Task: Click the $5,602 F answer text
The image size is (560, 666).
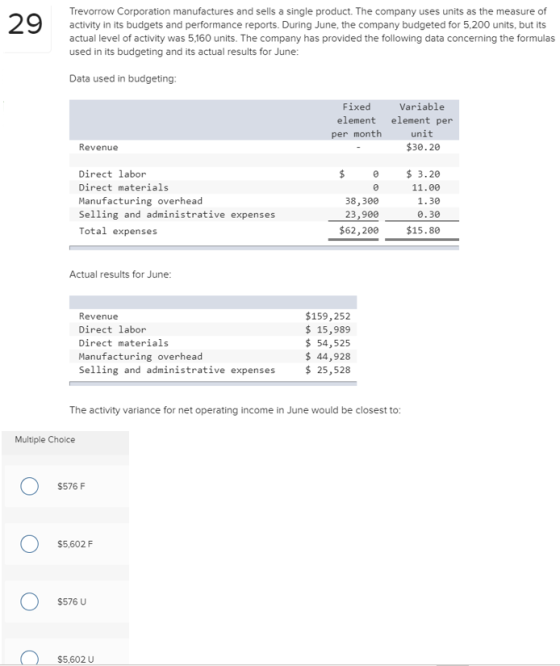Action: click(75, 544)
